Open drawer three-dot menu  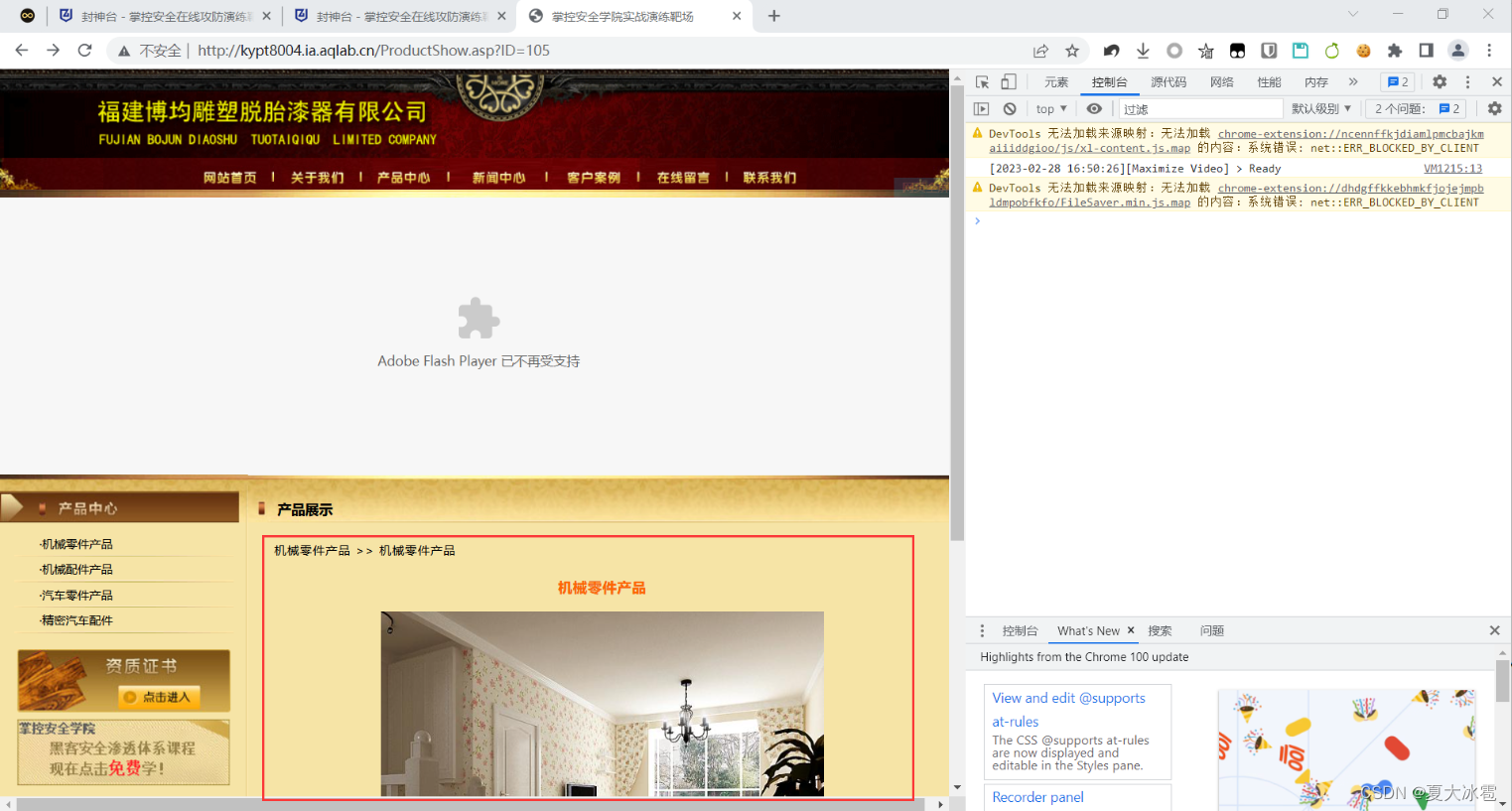tap(982, 631)
